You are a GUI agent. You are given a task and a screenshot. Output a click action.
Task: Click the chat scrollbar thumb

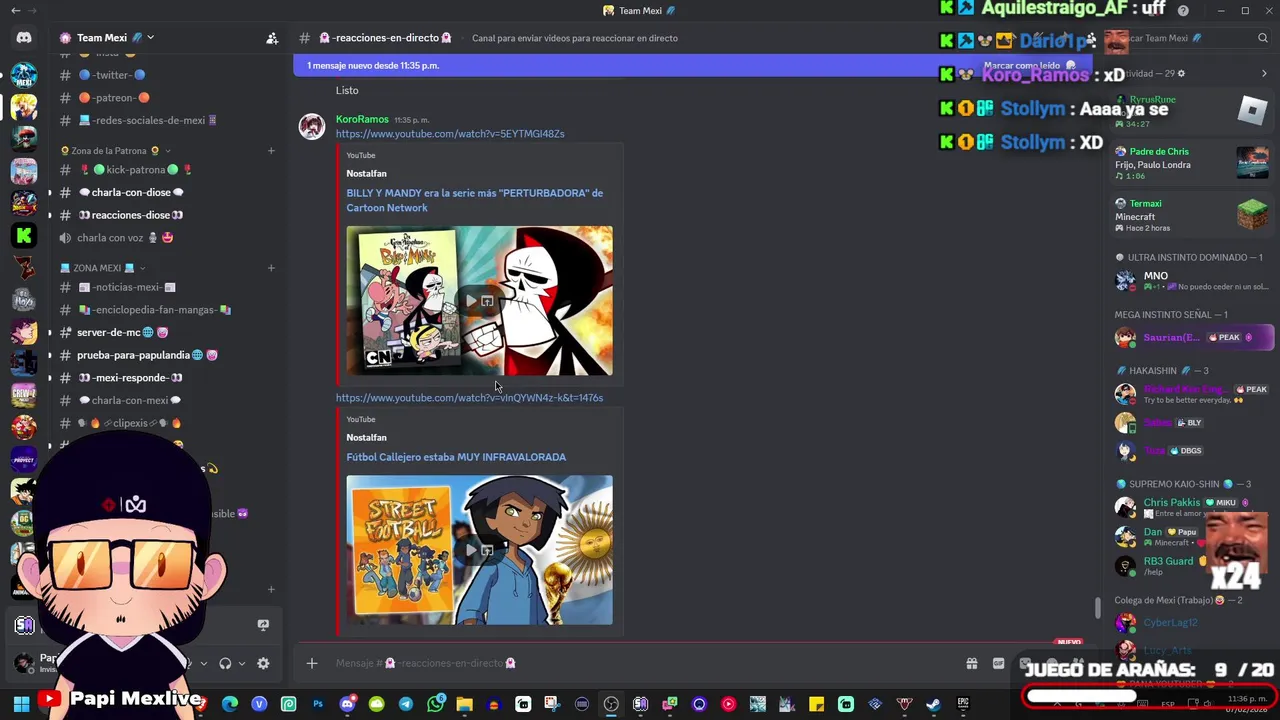coord(1098,608)
